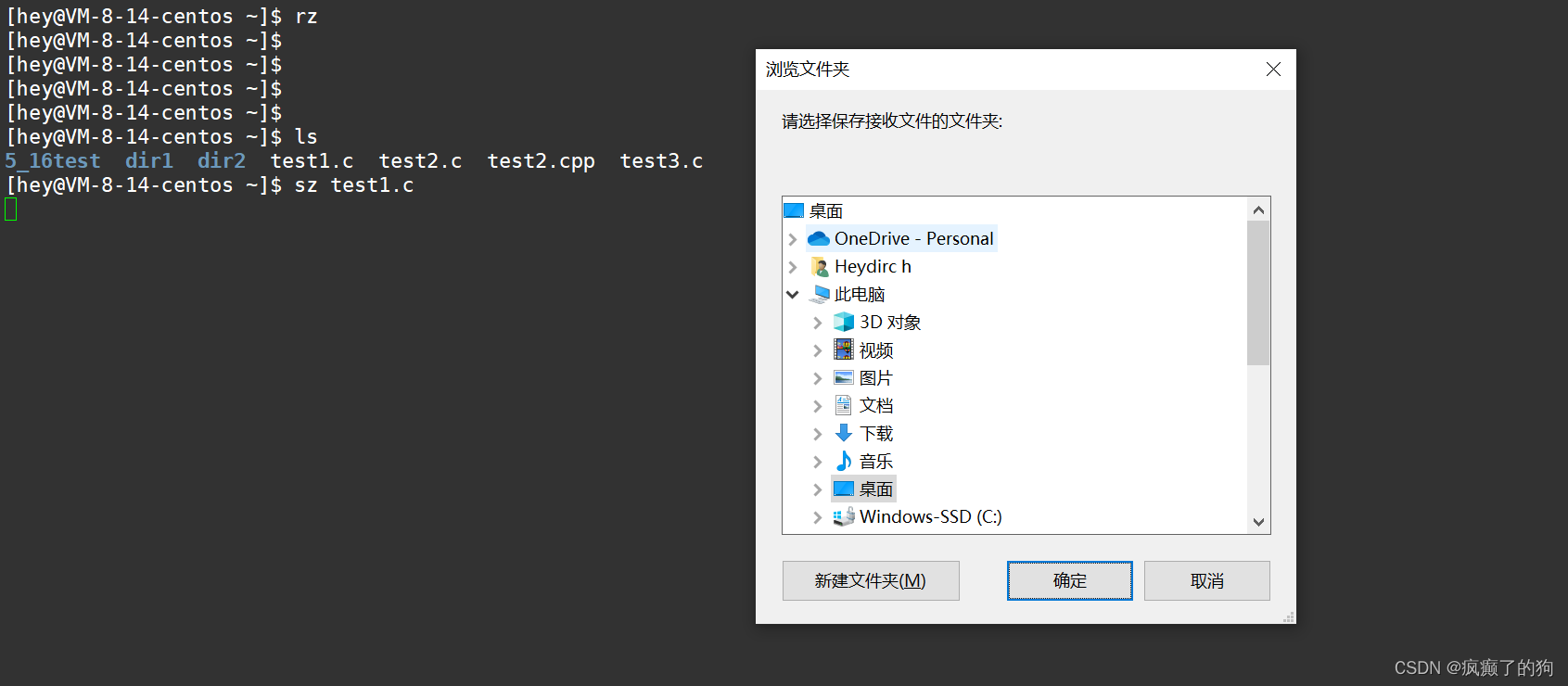Screen dimensions: 1568x686
Task: Select the 此电脑 computer icon
Action: tap(820, 295)
